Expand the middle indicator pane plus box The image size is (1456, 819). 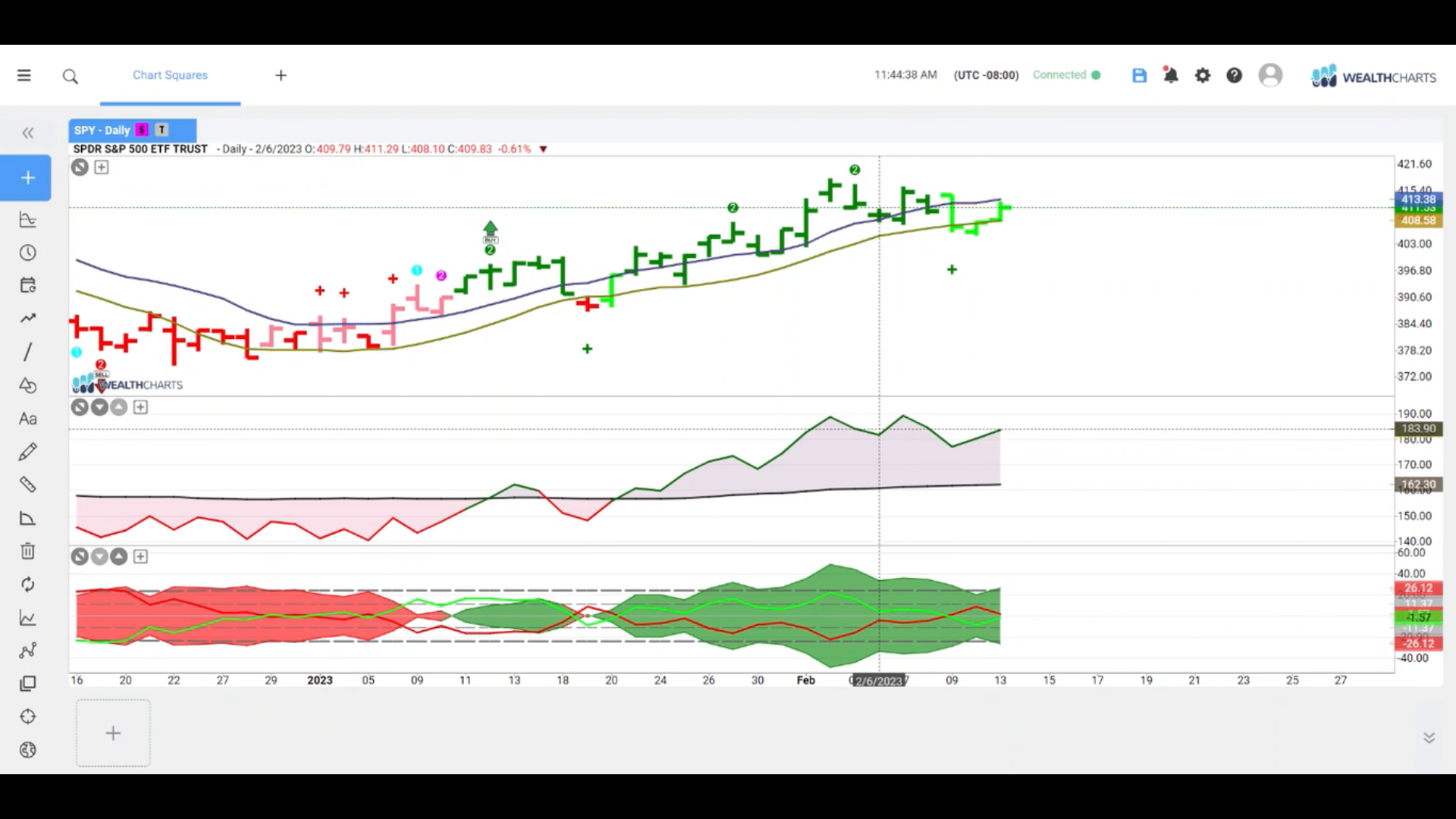140,407
